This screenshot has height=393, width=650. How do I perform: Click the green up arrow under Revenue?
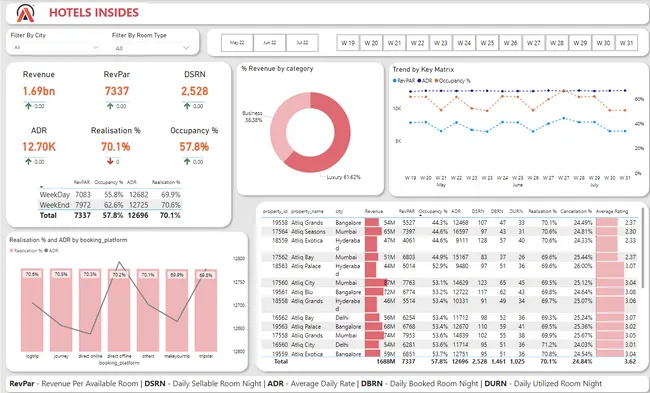[28, 106]
